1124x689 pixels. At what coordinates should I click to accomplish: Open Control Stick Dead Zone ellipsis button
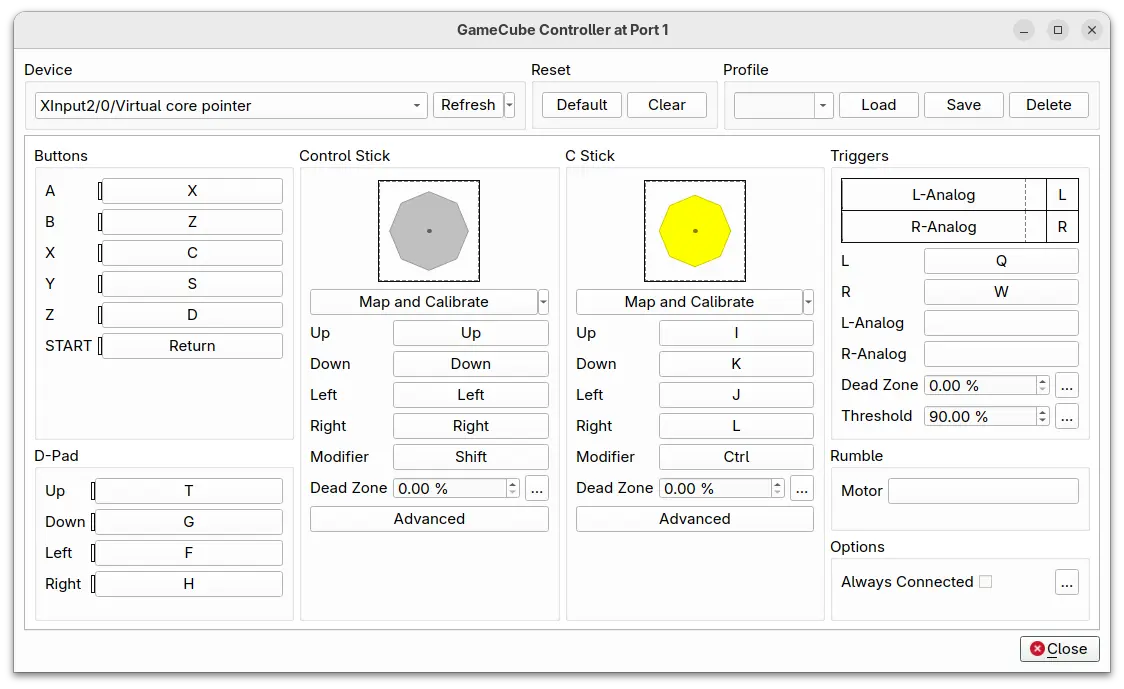537,488
